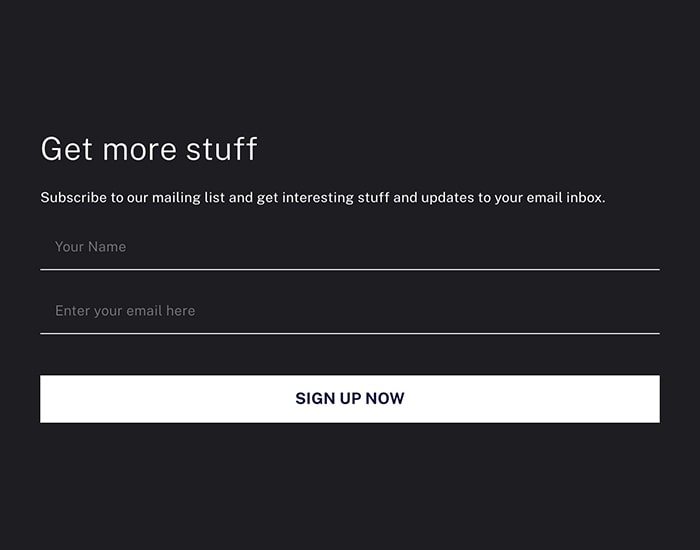Click the underline beneath the email field
The width and height of the screenshot is (700, 550).
pyautogui.click(x=350, y=333)
